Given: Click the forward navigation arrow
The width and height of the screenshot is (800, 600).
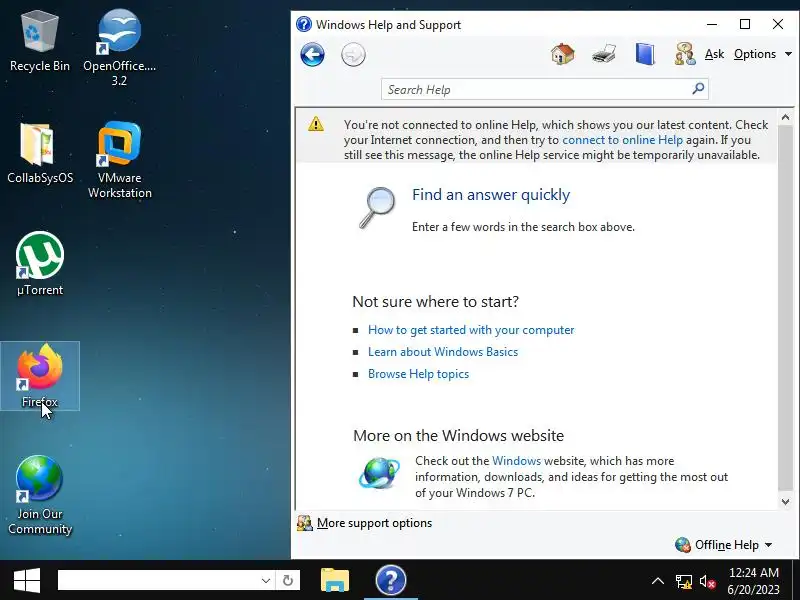Looking at the screenshot, I should (353, 55).
